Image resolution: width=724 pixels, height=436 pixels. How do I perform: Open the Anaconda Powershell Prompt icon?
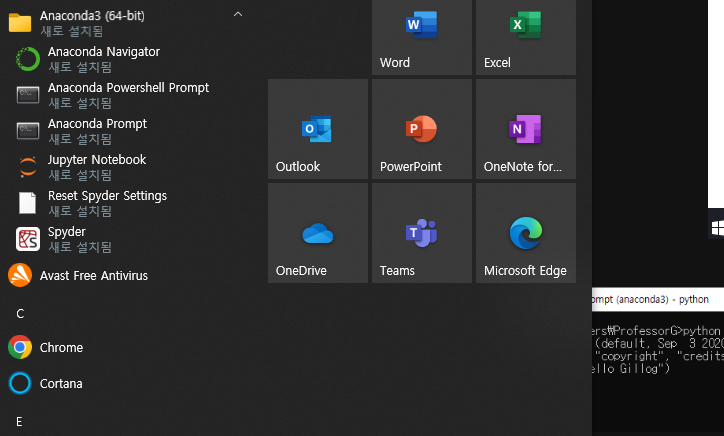pyautogui.click(x=28, y=95)
